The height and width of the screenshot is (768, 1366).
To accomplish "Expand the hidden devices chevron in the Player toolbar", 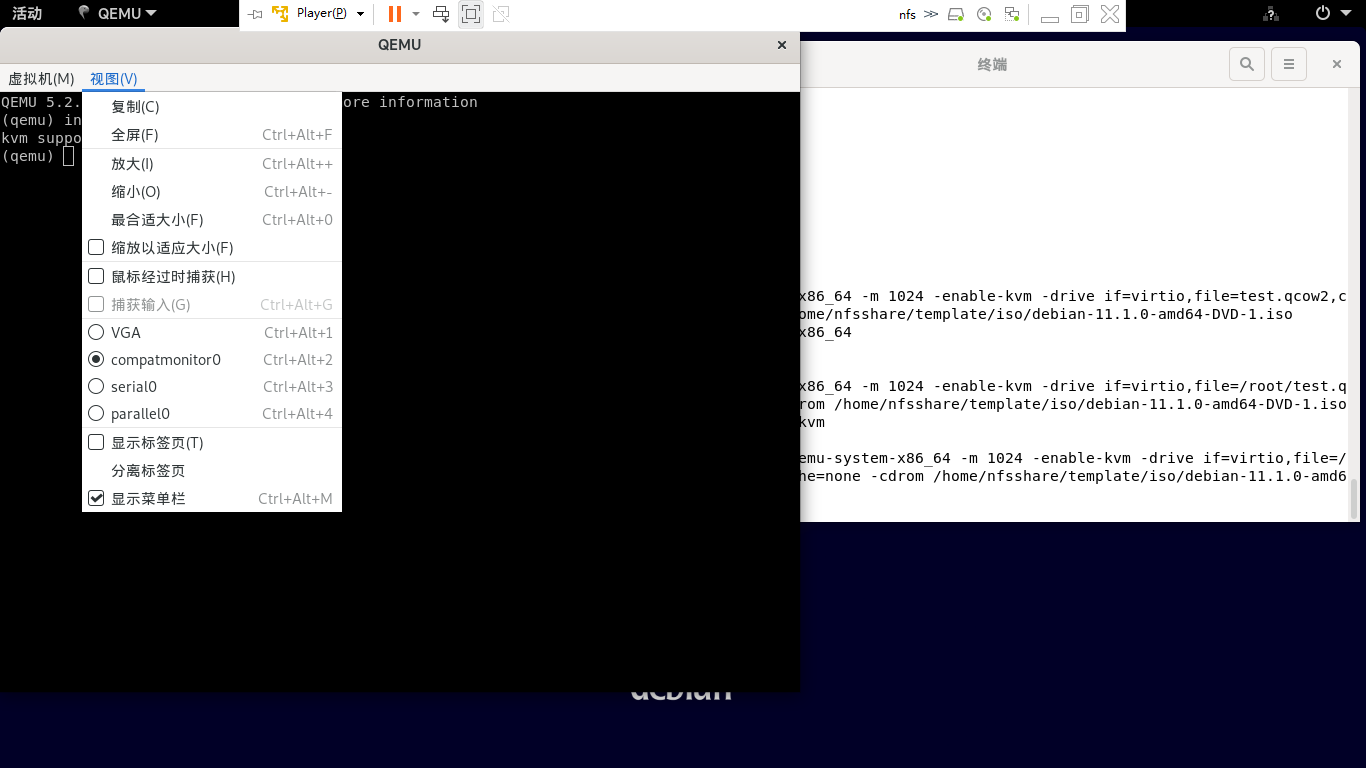I will [931, 14].
